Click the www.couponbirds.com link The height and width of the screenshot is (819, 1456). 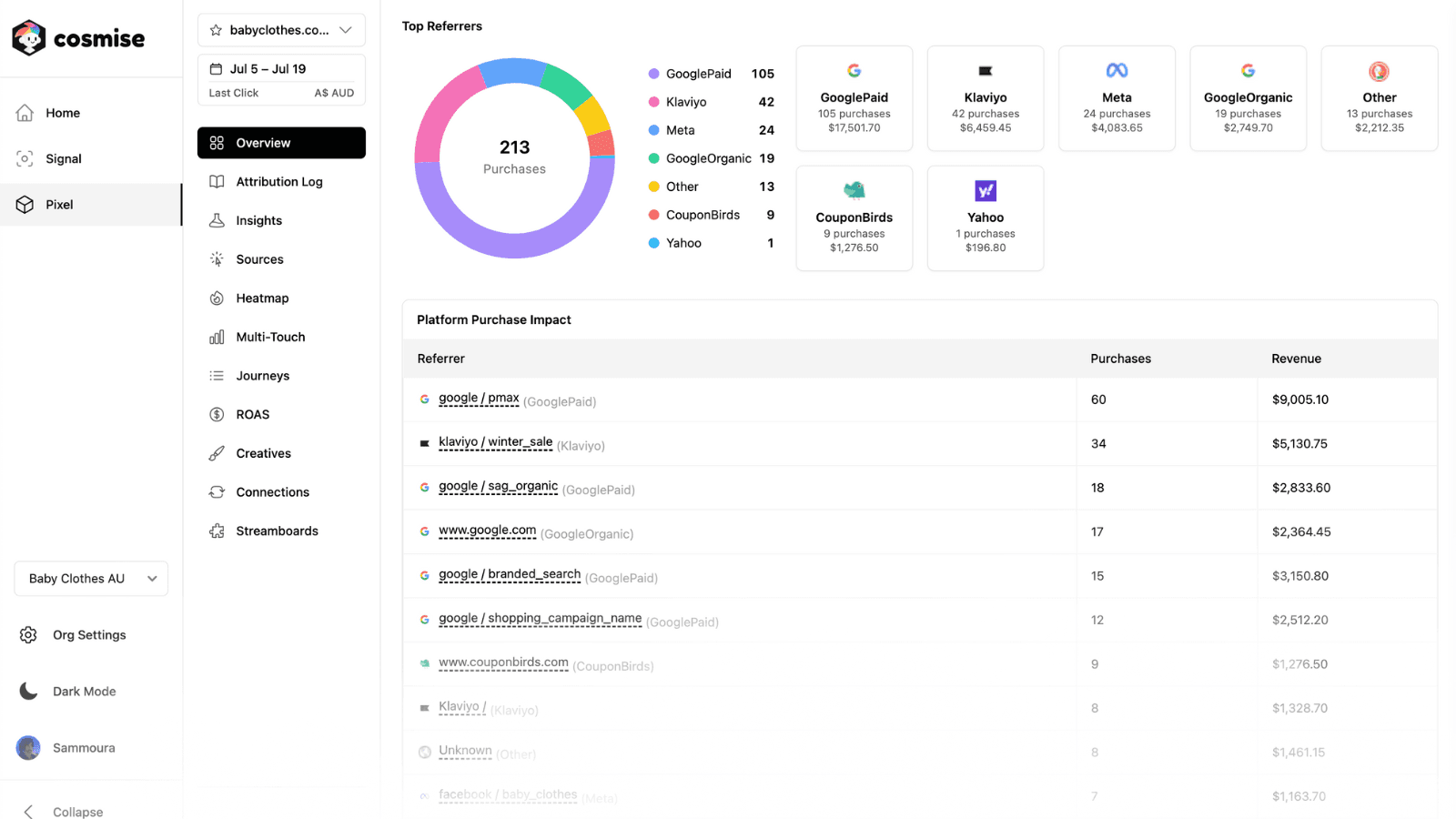point(504,662)
